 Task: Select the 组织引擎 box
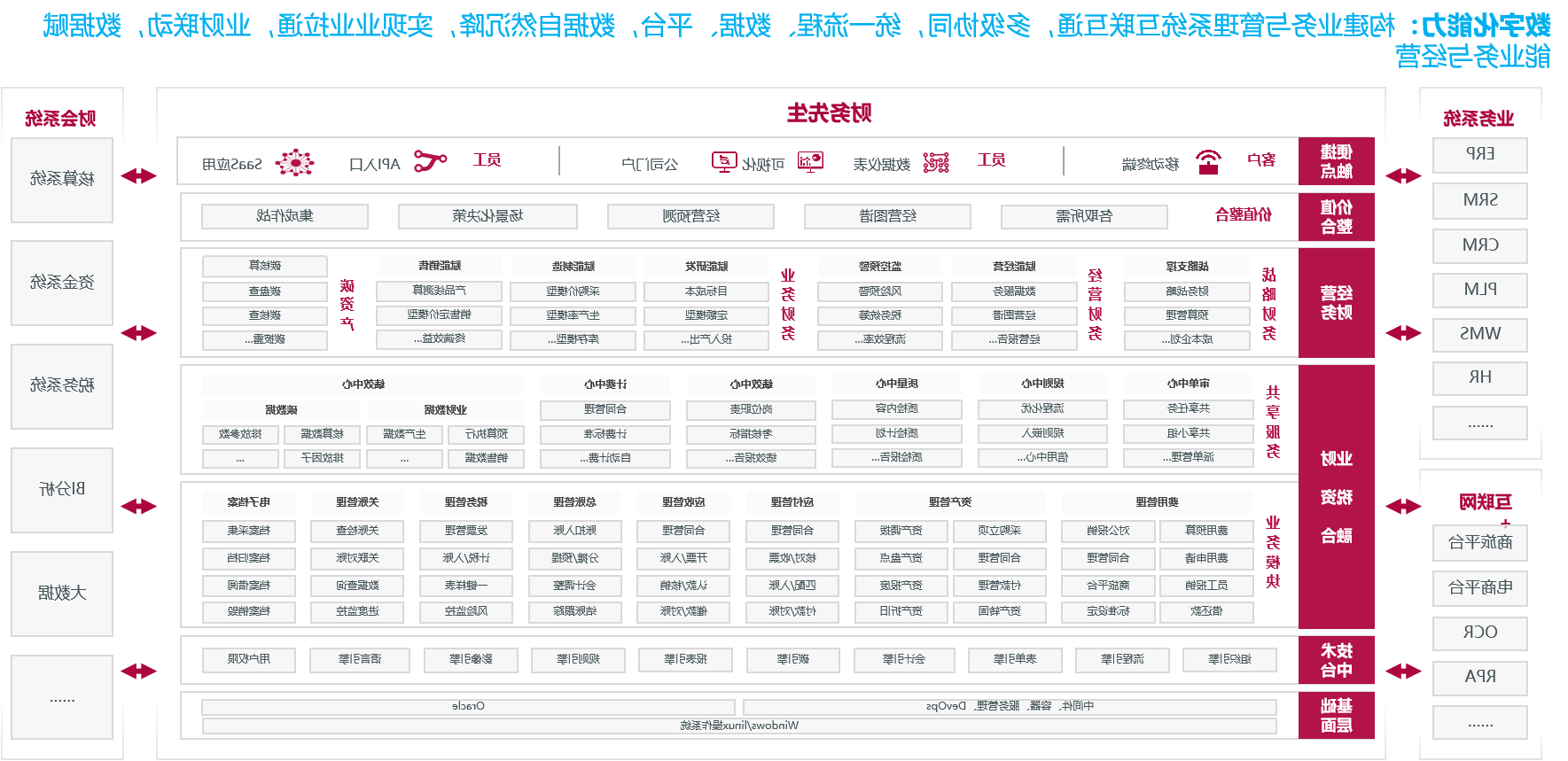click(x=1230, y=660)
